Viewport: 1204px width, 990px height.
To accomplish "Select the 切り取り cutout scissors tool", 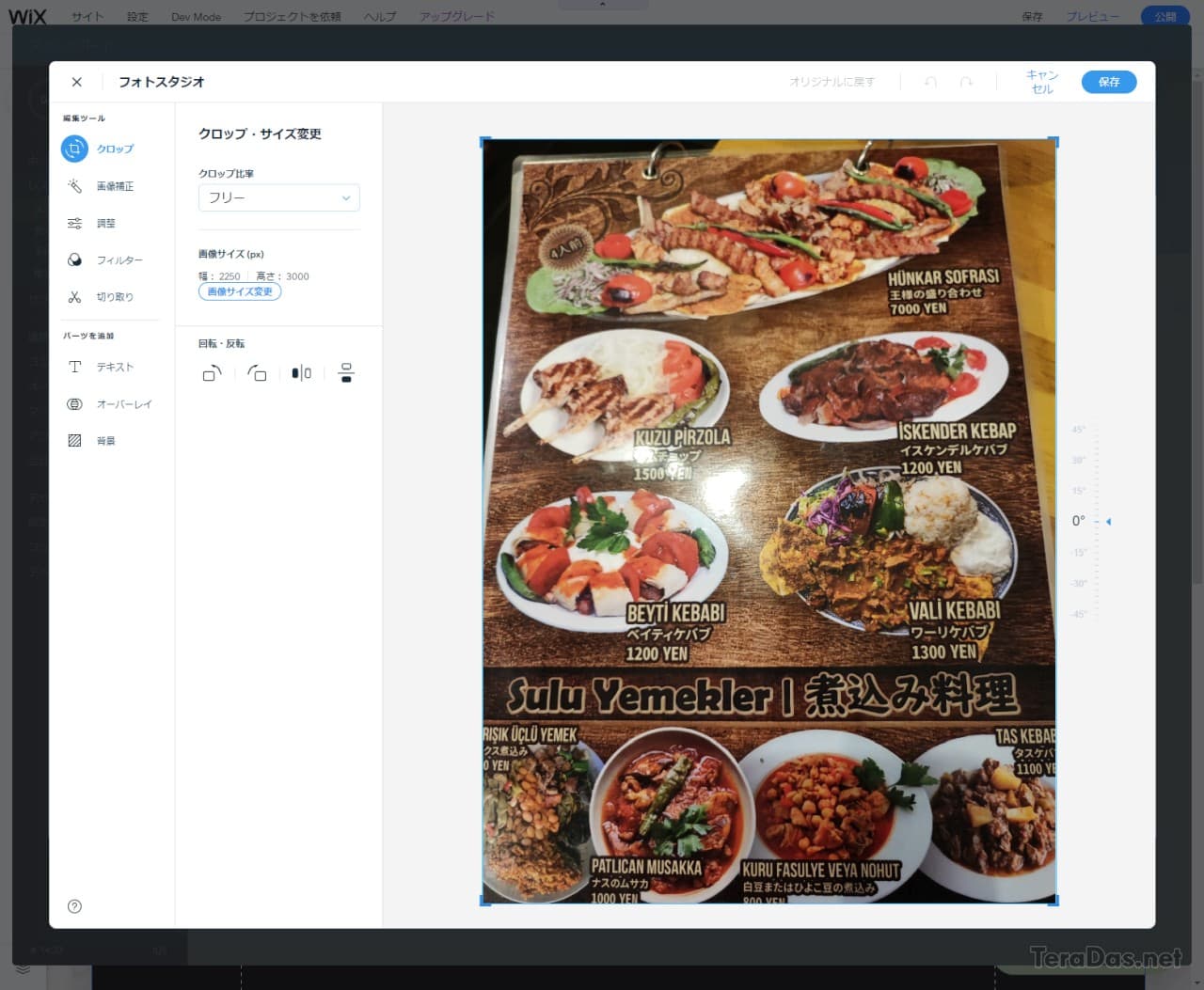I will tap(99, 297).
